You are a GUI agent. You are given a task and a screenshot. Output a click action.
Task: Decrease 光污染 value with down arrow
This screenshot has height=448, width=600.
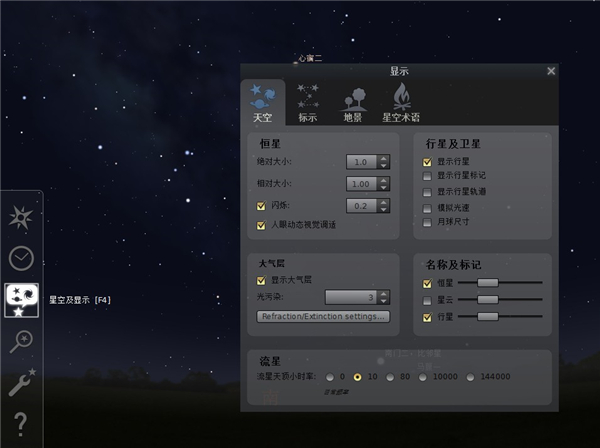point(383,301)
